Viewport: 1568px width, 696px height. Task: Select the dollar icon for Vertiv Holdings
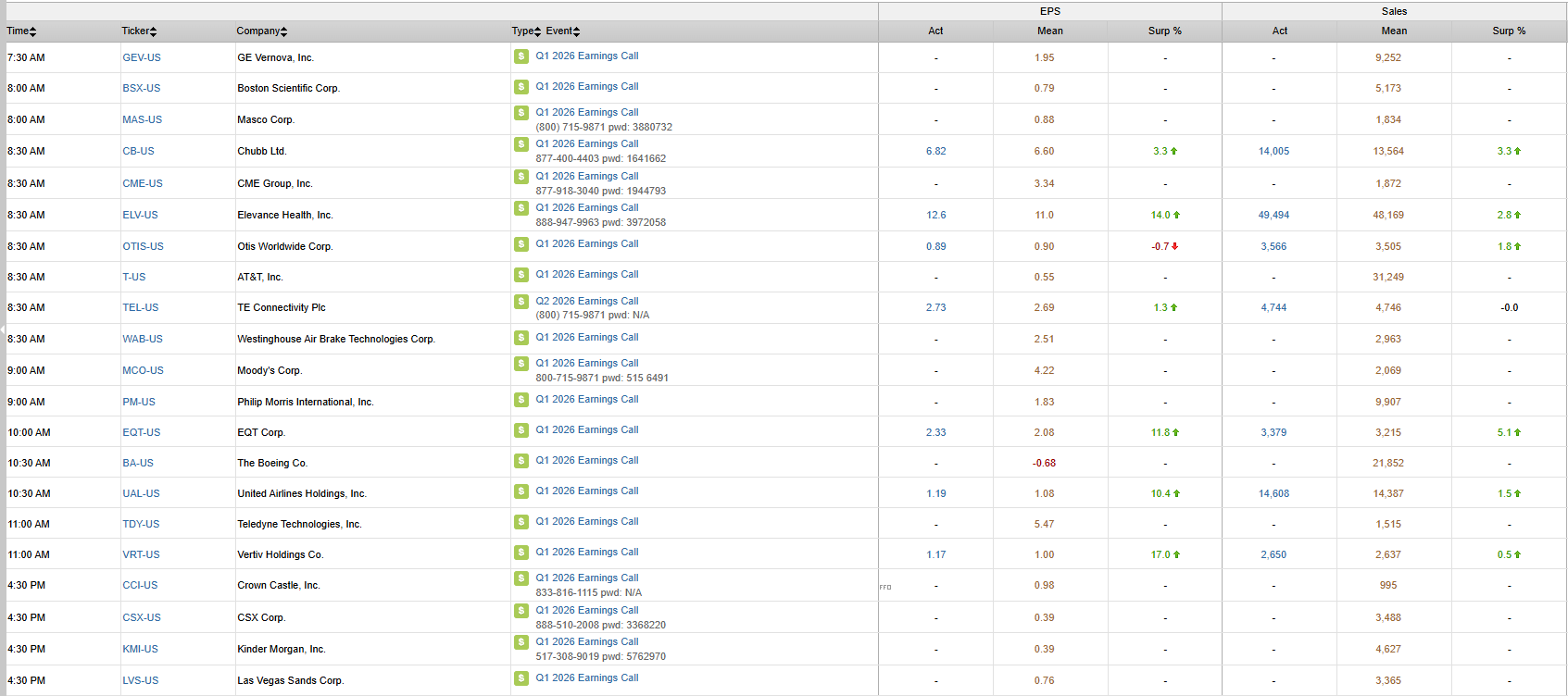pyautogui.click(x=521, y=553)
